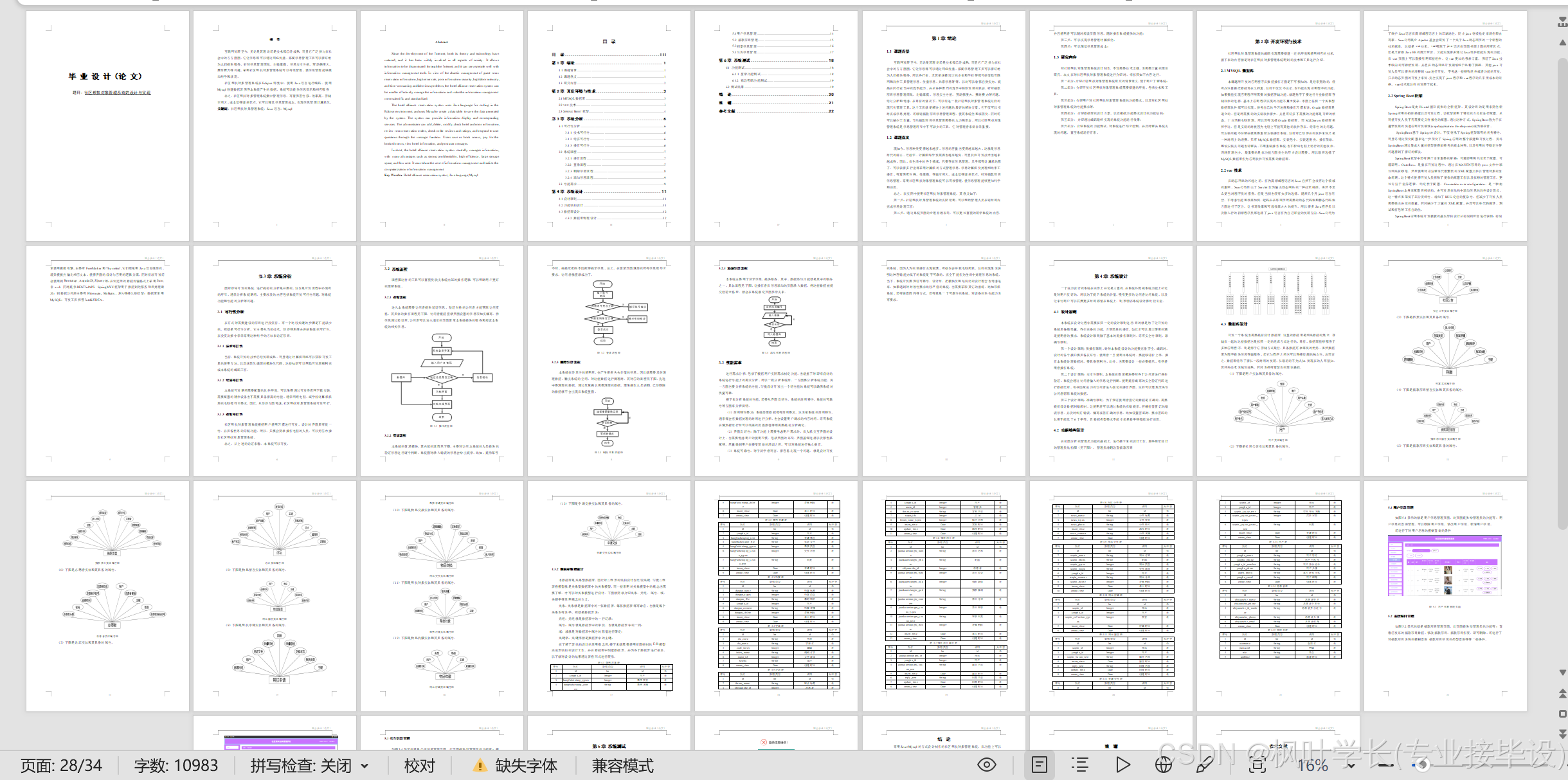The height and width of the screenshot is (780, 1568).
Task: Click 兼容模式 compatibility mode label
Action: [622, 765]
